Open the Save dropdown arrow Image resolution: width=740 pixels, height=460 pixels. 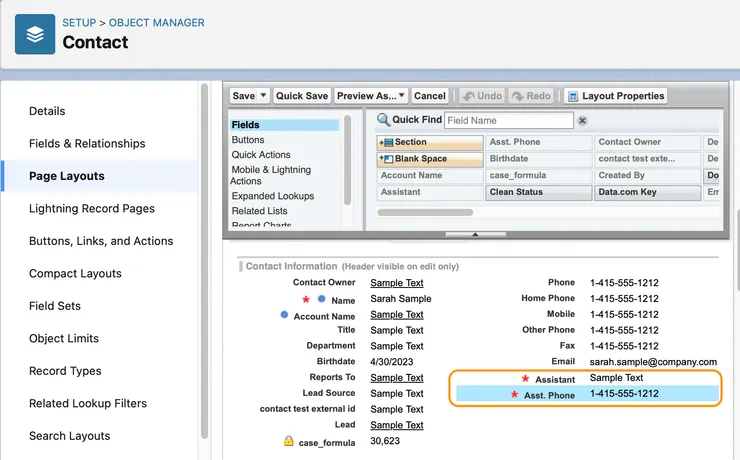pos(264,96)
